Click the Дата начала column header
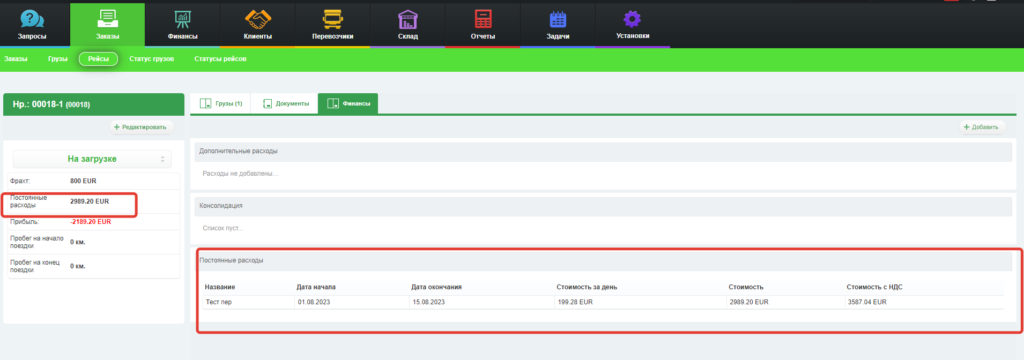The width and height of the screenshot is (1024, 360). pos(316,287)
